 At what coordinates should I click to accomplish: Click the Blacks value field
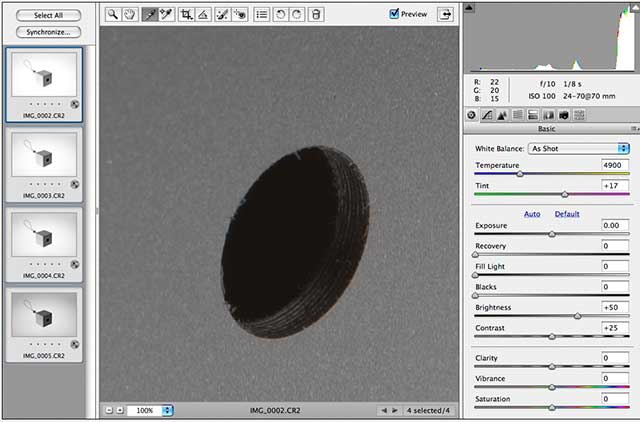[615, 287]
